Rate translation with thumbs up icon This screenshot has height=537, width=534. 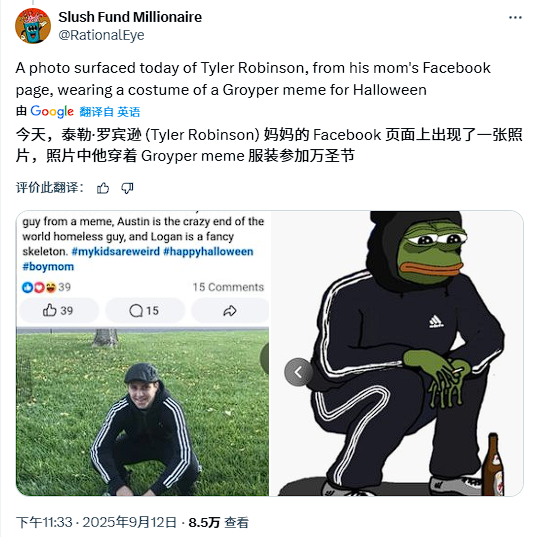coord(103,188)
